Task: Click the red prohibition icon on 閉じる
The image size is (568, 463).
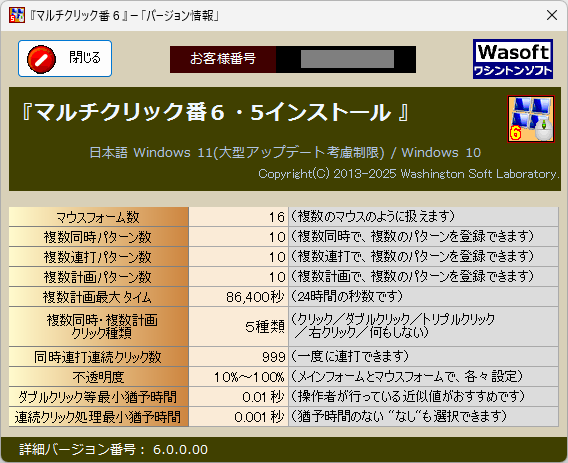Action: click(x=41, y=59)
